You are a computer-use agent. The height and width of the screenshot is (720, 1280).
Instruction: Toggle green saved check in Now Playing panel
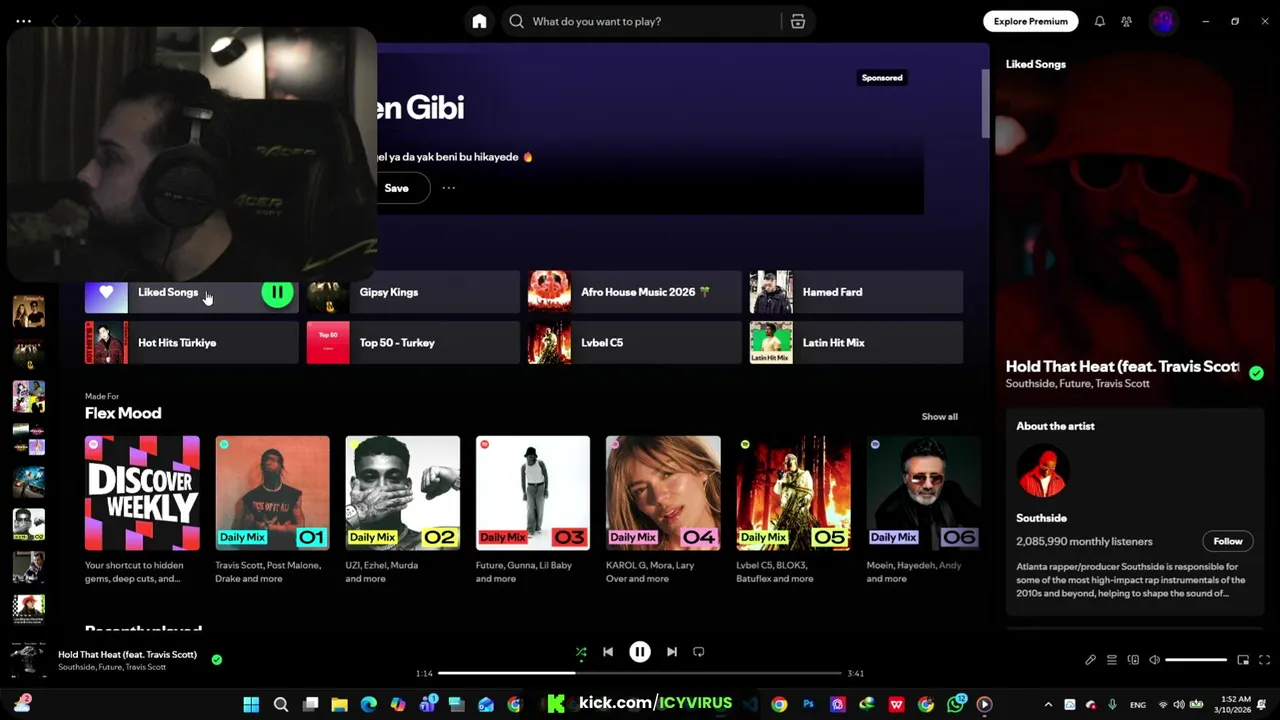1256,373
